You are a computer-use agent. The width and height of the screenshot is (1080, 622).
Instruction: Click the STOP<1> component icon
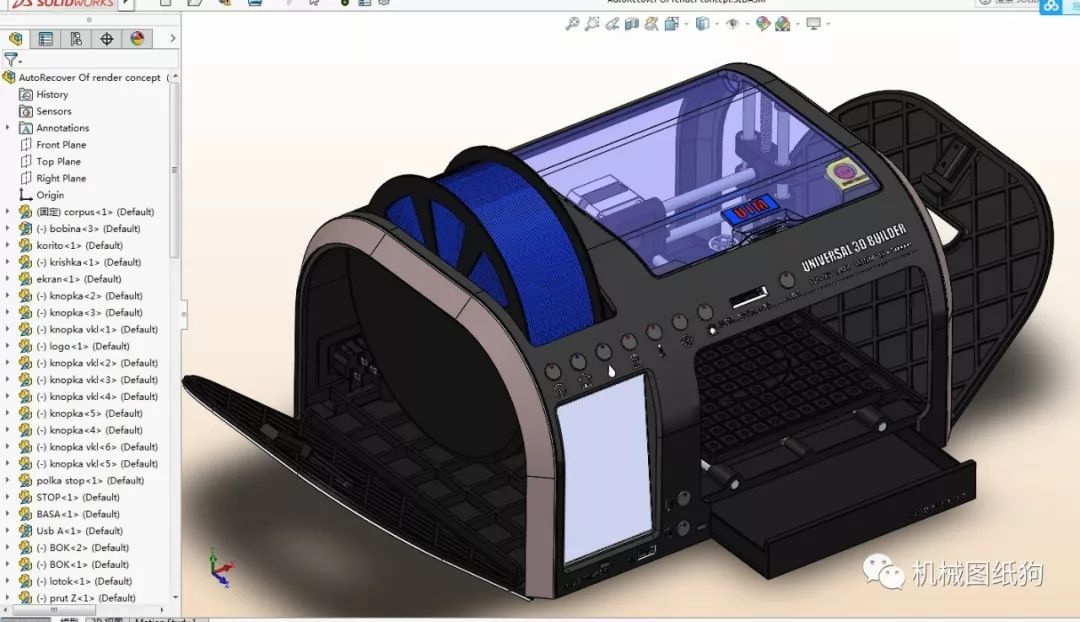(x=26, y=497)
